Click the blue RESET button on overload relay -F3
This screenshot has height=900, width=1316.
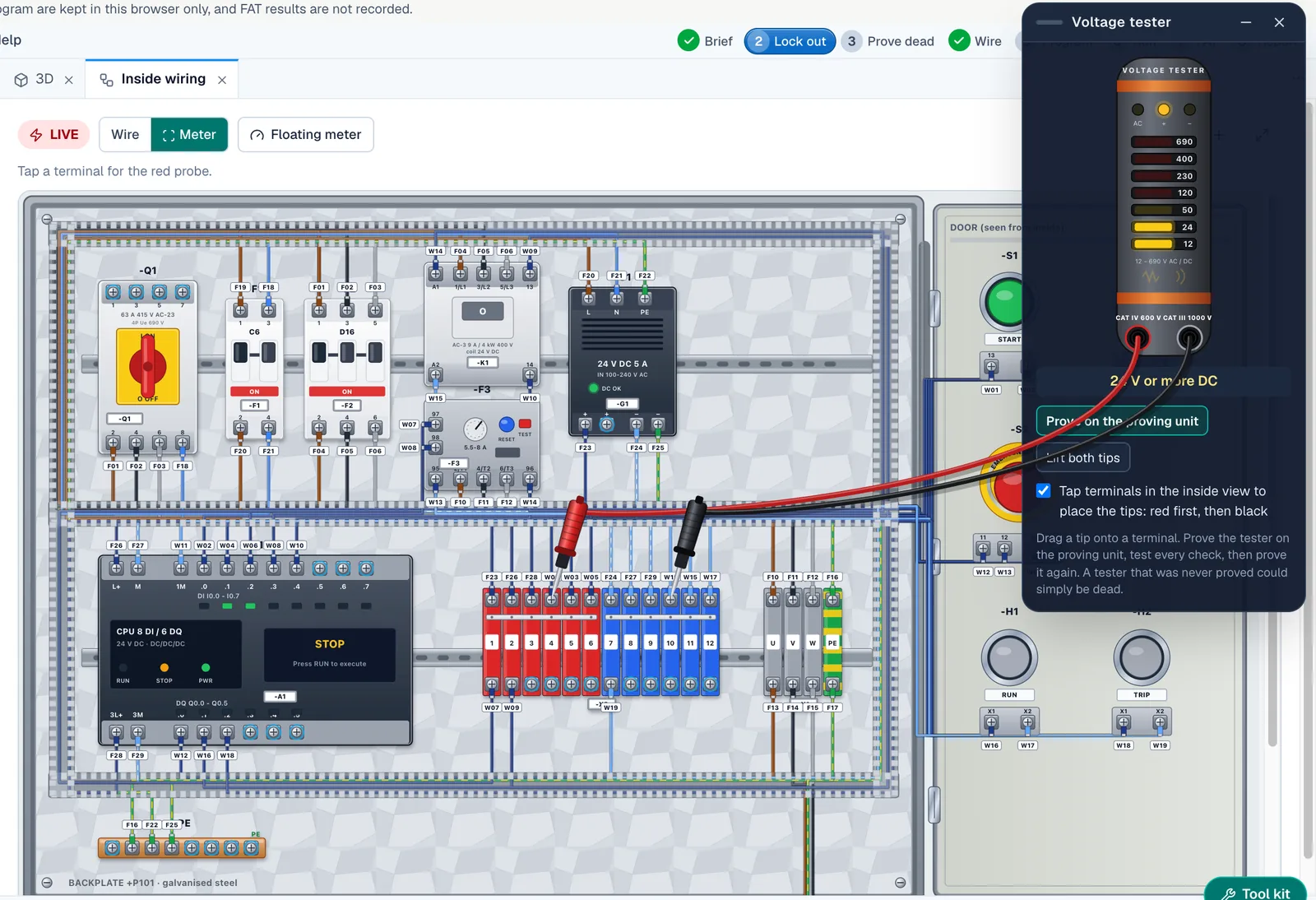[507, 424]
